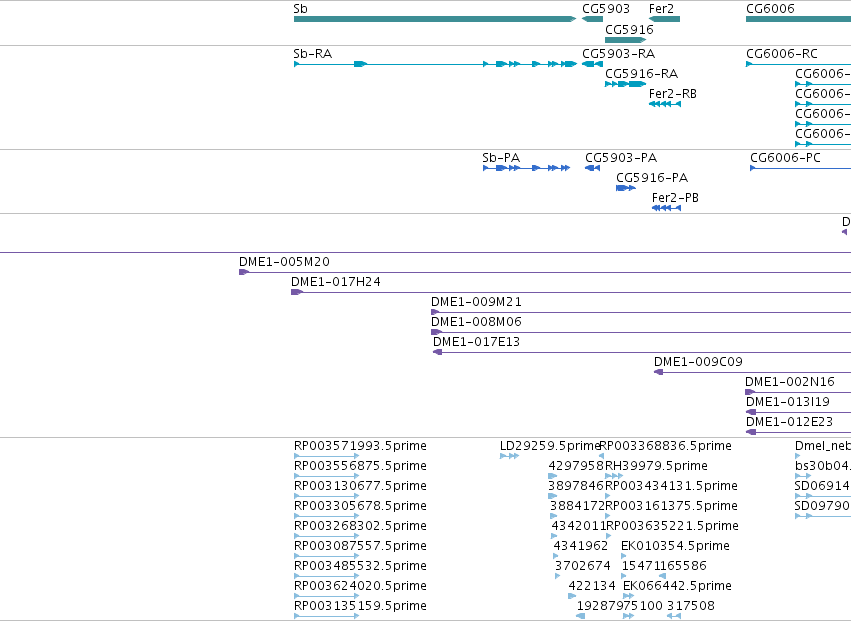Click the DME1-009C09 clone arrowhead

[x=658, y=372]
